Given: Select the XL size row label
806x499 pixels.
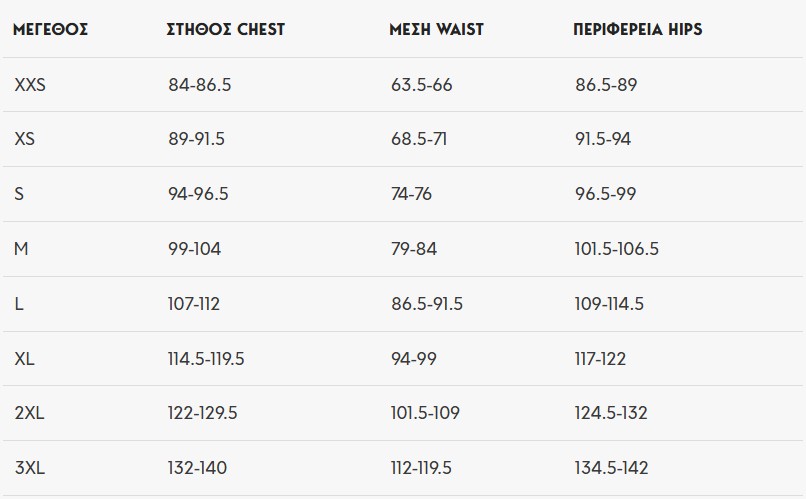Looking at the screenshot, I should (25, 359).
